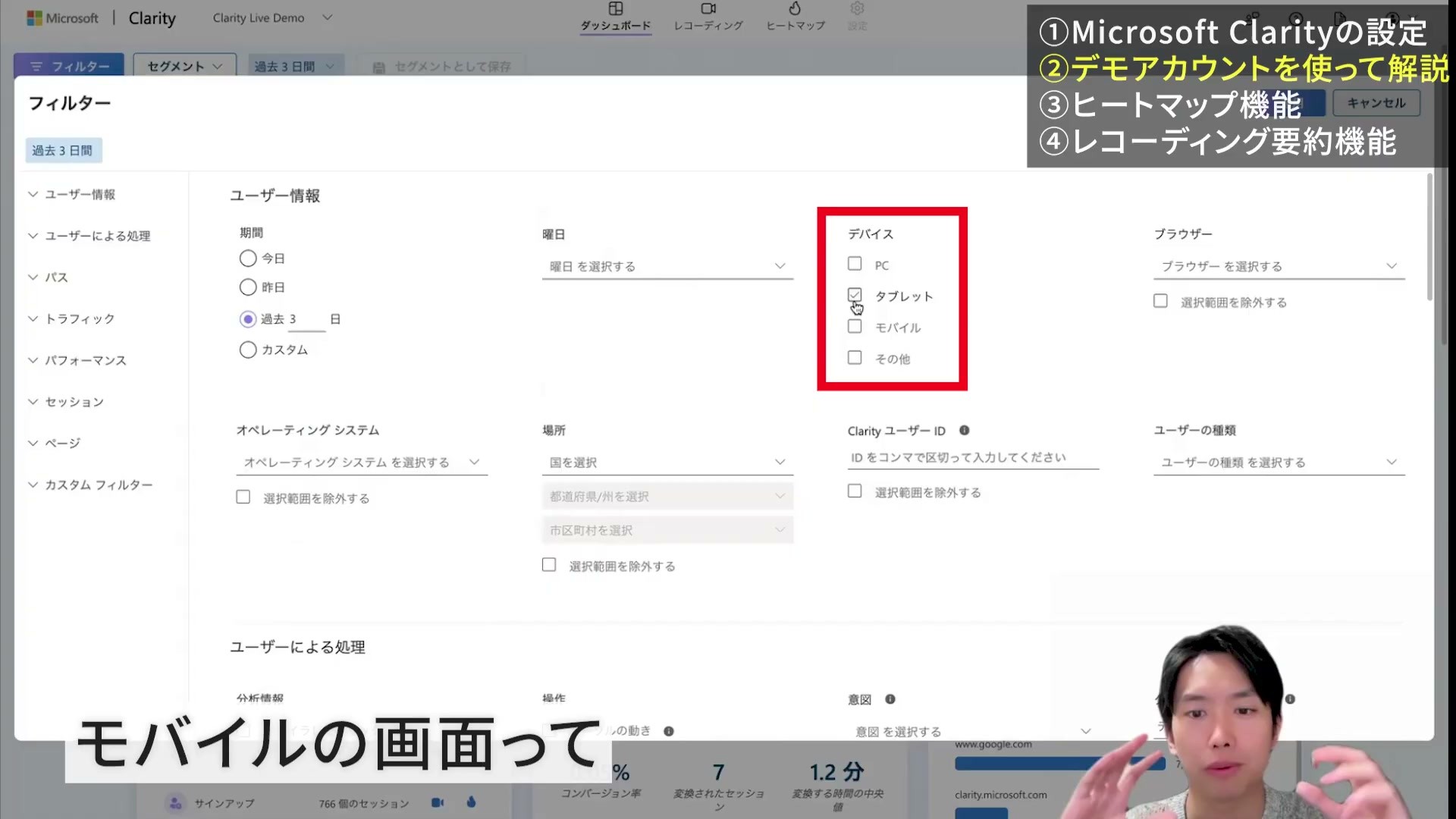Expand パフォーマンス in sidebar
This screenshot has width=1456, height=819.
pyautogui.click(x=77, y=360)
